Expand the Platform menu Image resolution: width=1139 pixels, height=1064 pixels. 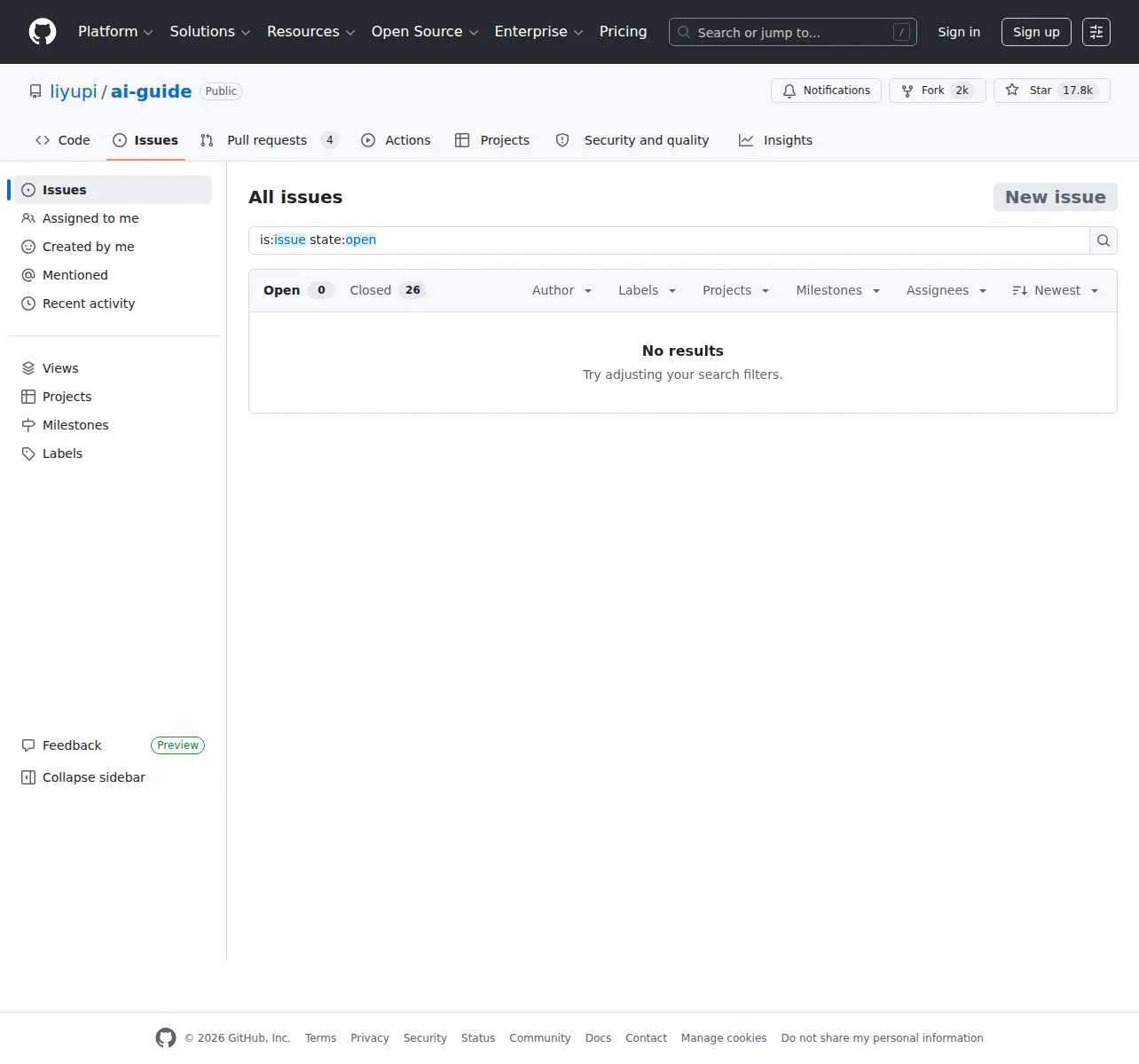115,32
